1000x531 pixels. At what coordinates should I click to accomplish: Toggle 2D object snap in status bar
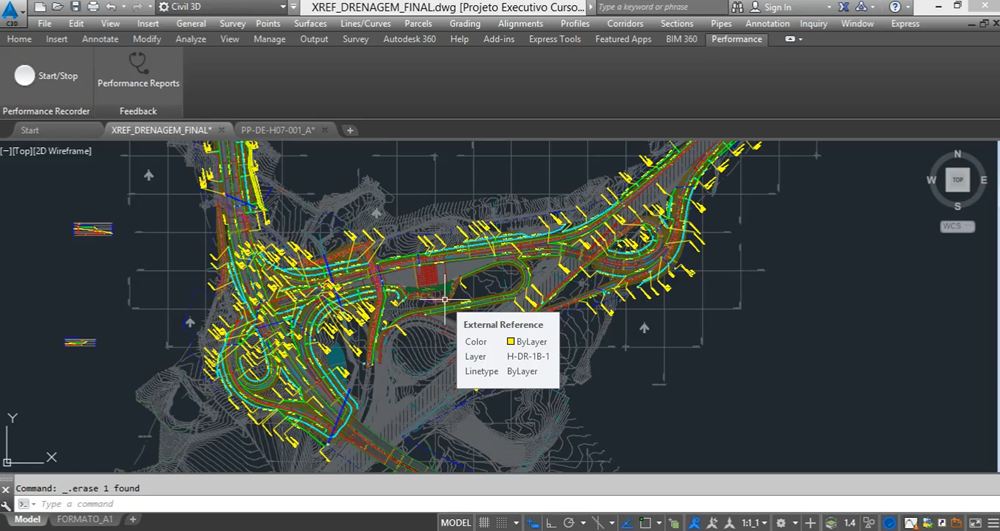(x=645, y=523)
